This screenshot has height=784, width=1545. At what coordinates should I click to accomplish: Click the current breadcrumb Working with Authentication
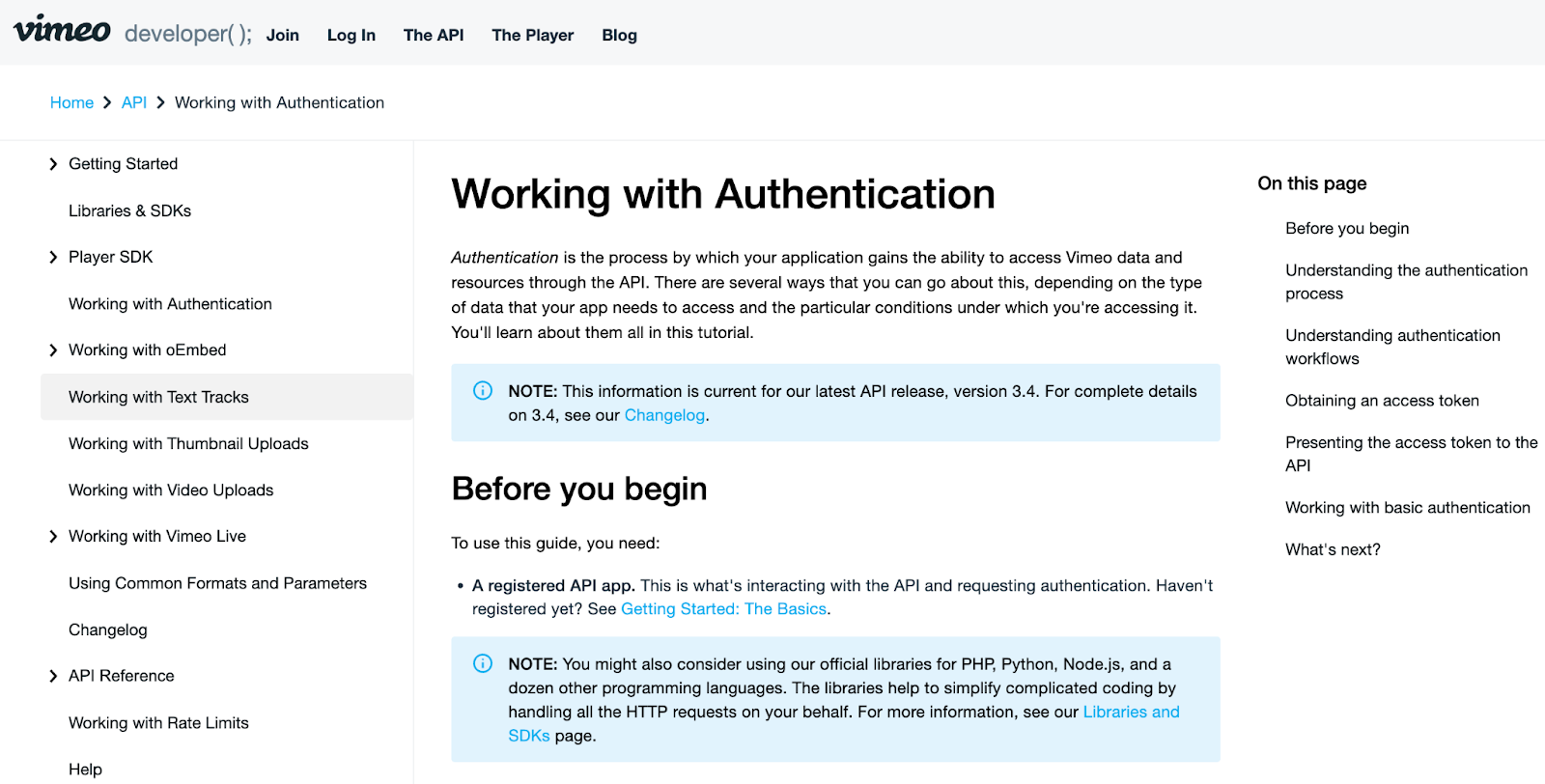279,102
